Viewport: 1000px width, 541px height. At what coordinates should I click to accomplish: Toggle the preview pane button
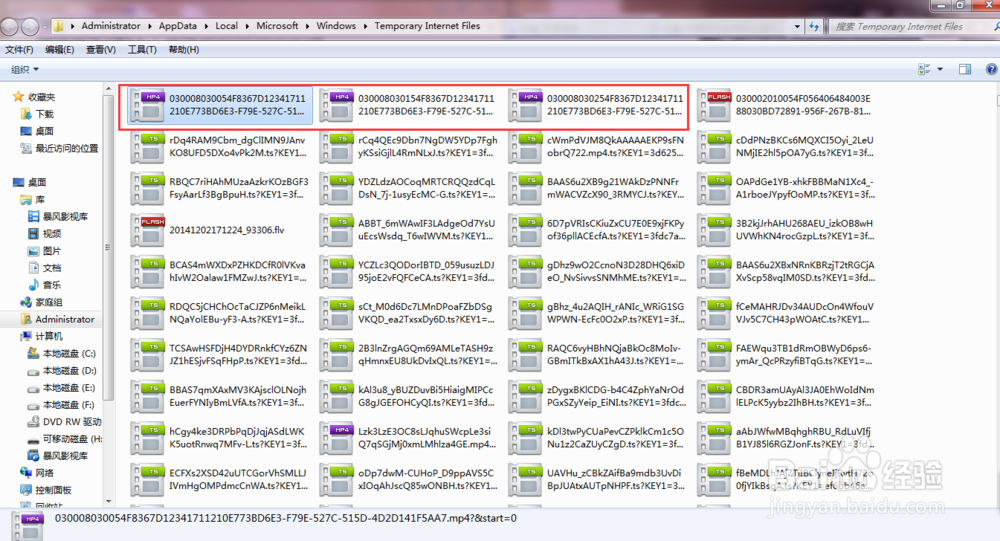coord(965,69)
